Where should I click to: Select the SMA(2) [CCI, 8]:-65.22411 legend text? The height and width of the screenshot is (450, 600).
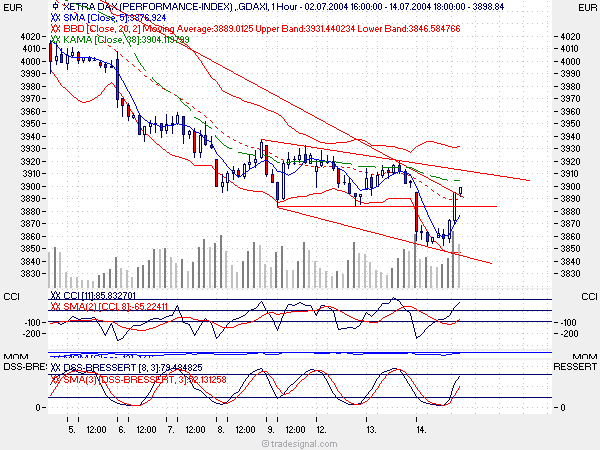116,307
